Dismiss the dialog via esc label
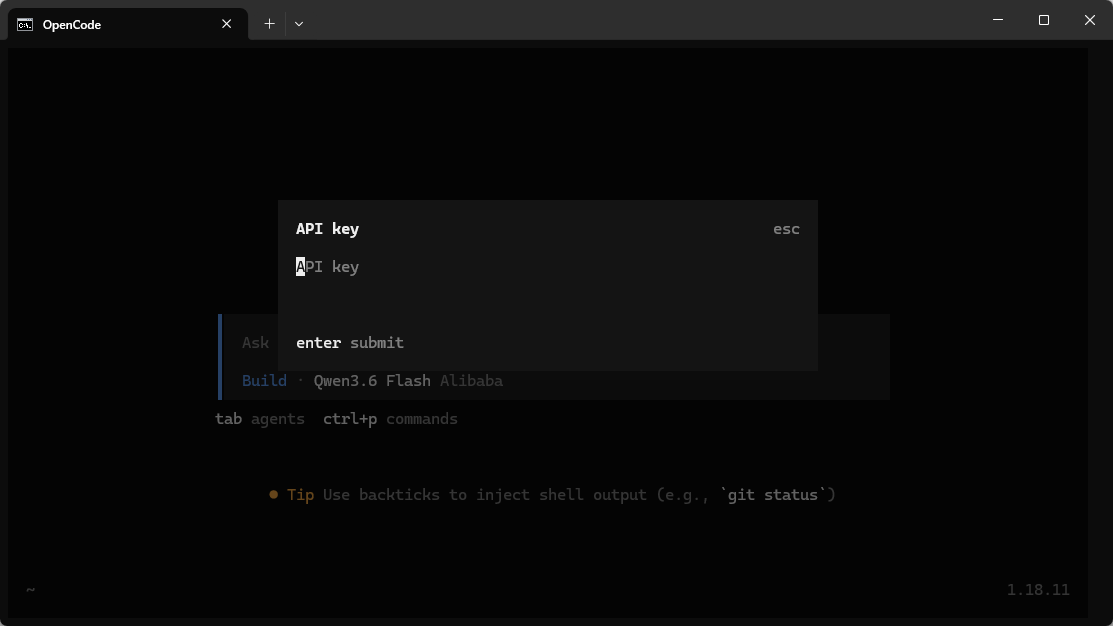Viewport: 1113px width, 626px height. (x=786, y=229)
